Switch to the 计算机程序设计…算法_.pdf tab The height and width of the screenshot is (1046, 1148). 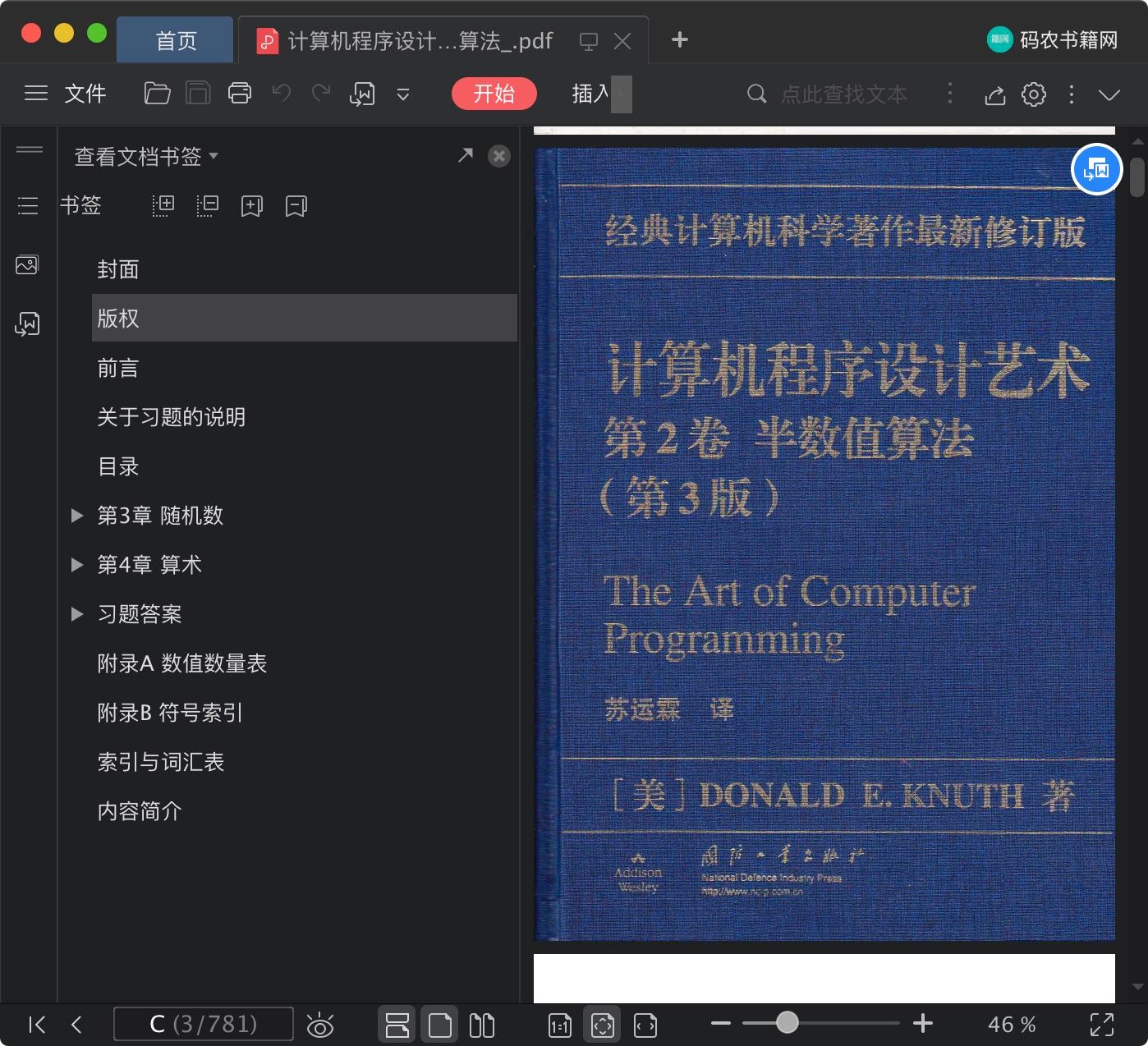pyautogui.click(x=420, y=41)
